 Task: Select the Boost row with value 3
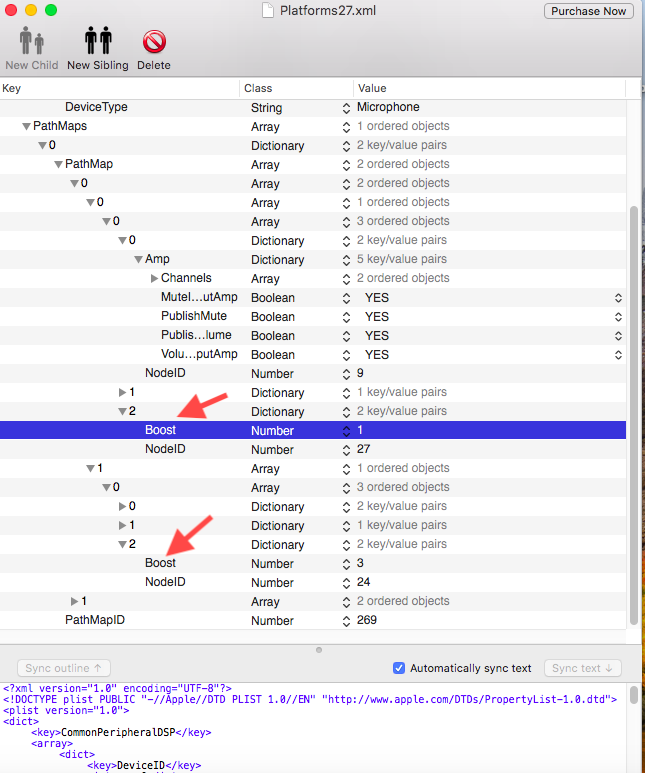[313, 563]
